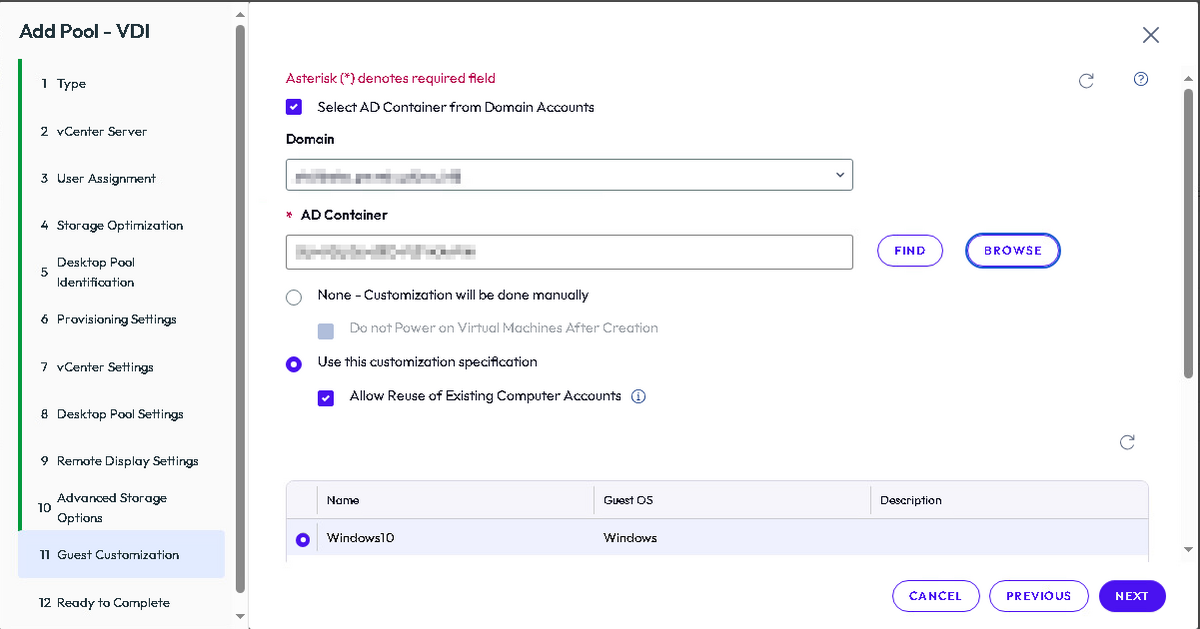Click the main panel scroll down arrow
This screenshot has width=1200, height=629.
pyautogui.click(x=1188, y=549)
